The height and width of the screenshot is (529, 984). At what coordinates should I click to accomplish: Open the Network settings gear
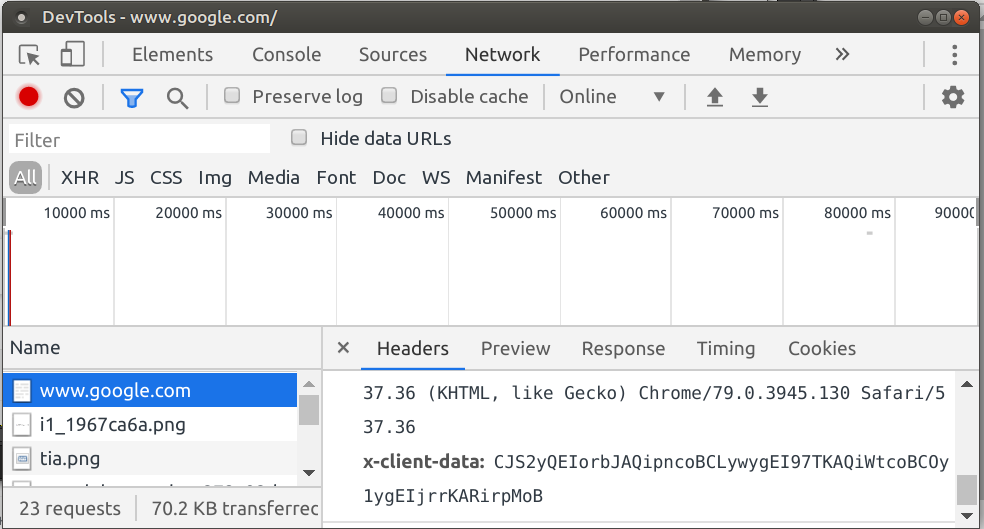coord(953,97)
